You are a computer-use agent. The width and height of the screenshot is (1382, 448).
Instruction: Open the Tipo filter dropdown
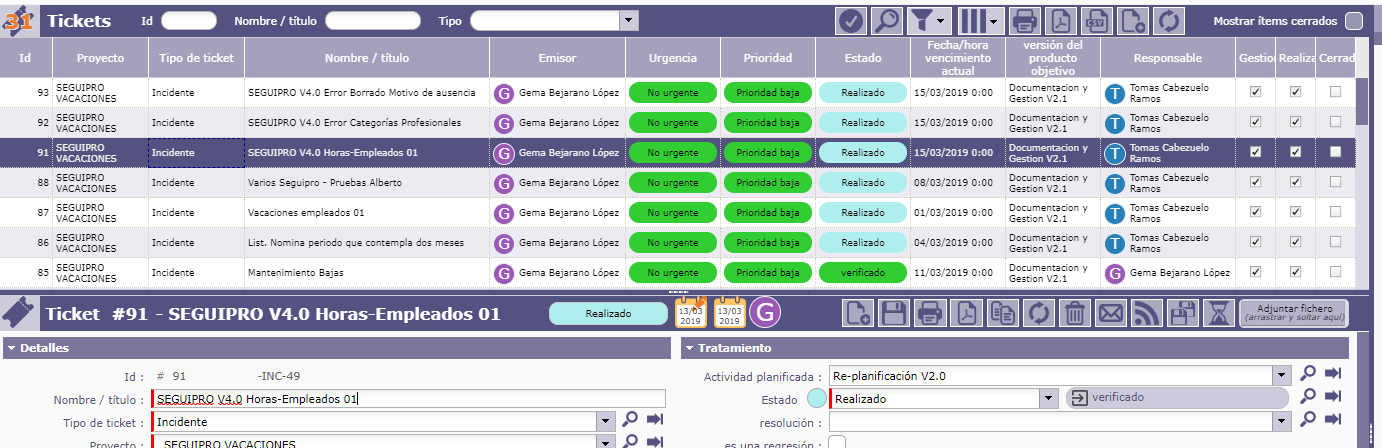628,21
